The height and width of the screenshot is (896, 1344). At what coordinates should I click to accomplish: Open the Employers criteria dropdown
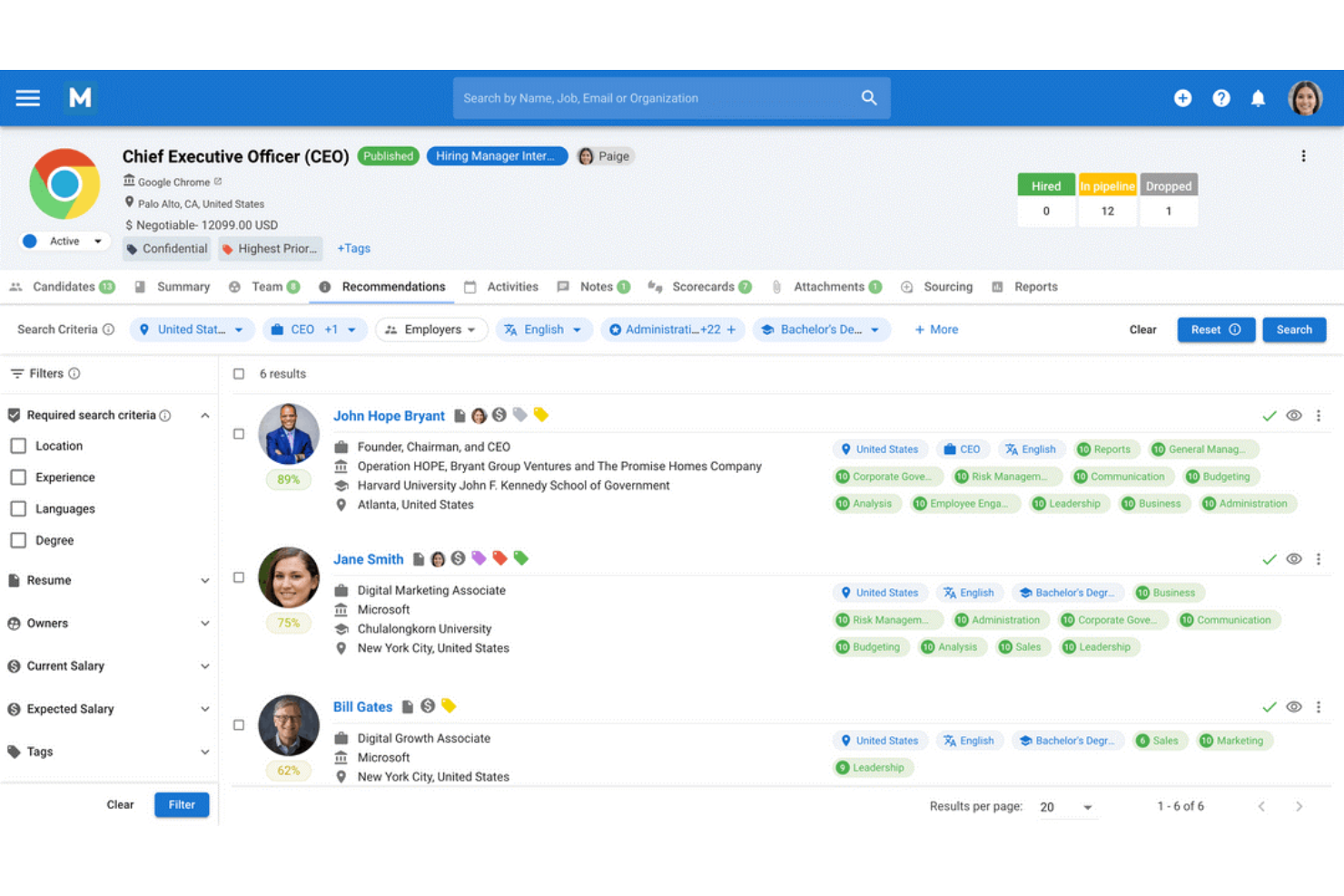[431, 330]
